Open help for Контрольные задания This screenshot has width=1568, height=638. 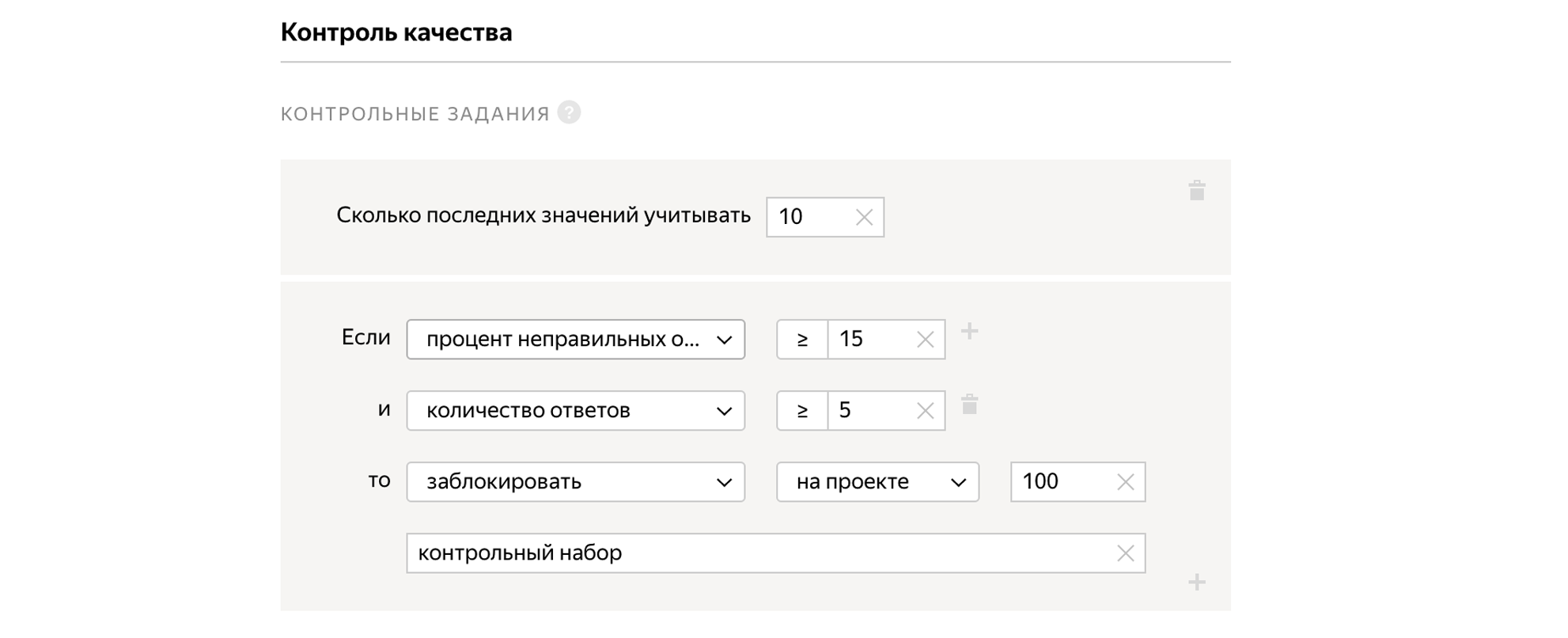pyautogui.click(x=569, y=112)
